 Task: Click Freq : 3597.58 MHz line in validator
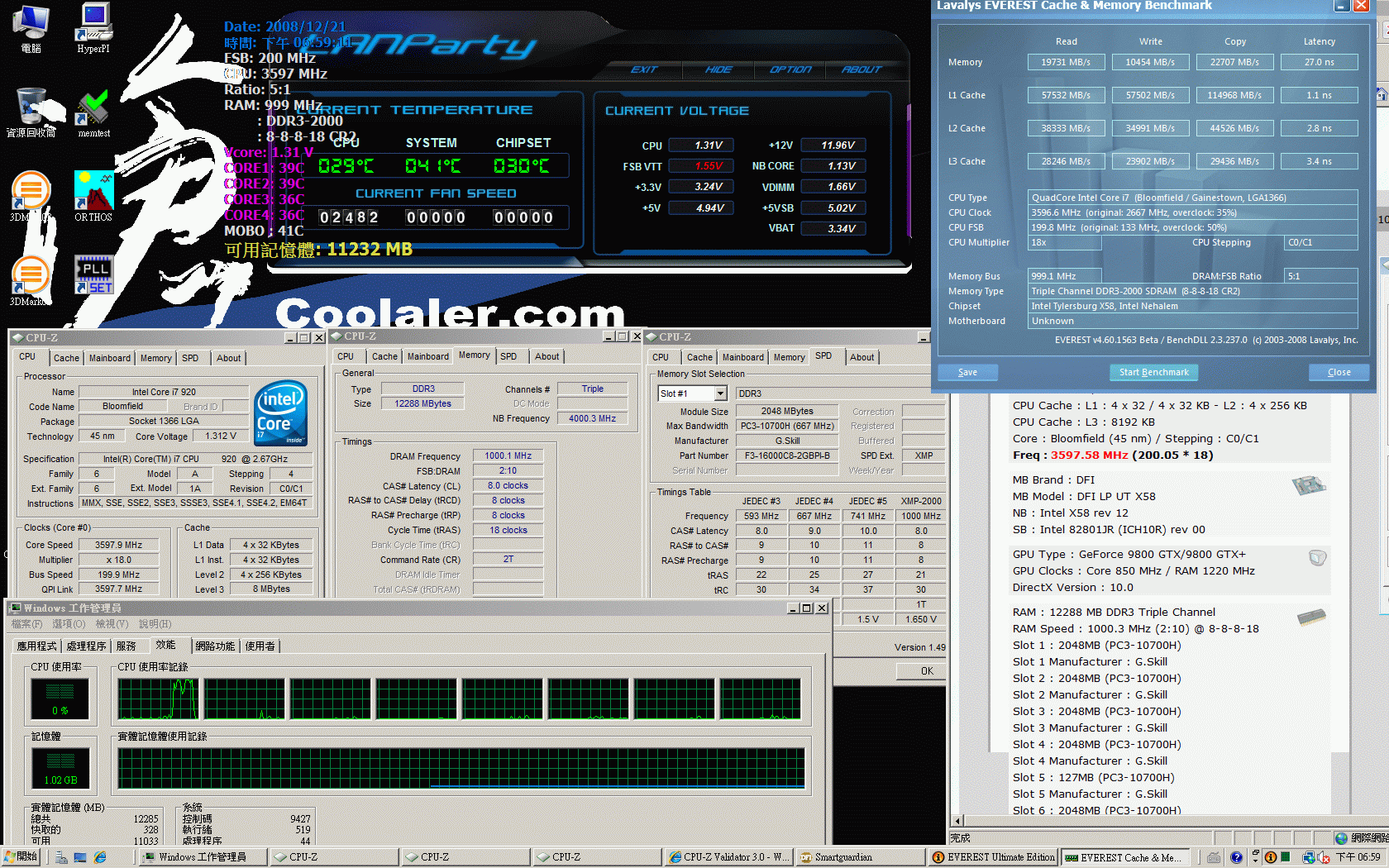1113,455
